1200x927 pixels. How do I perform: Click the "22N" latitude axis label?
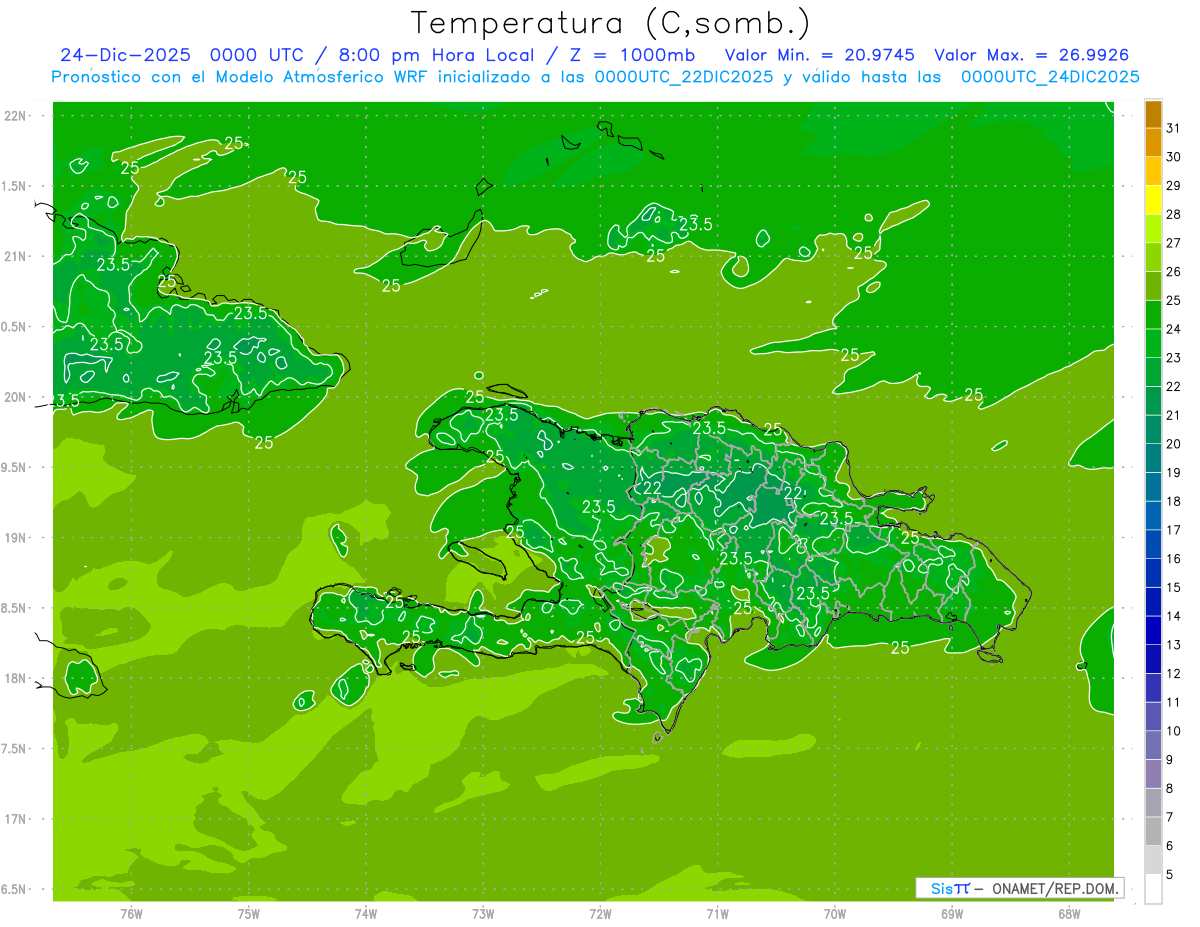pos(15,116)
